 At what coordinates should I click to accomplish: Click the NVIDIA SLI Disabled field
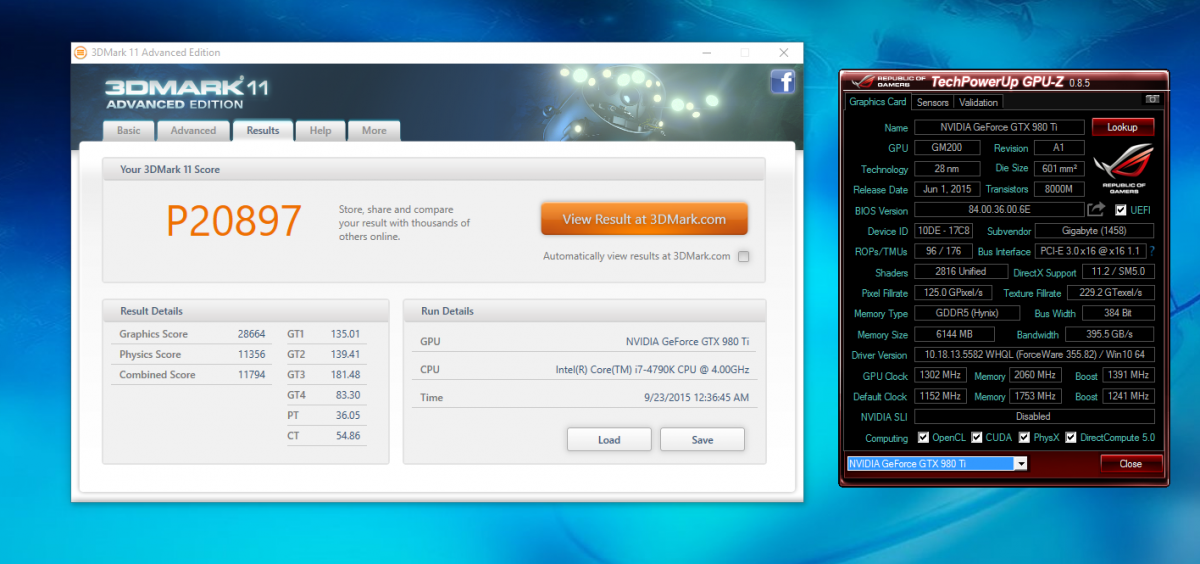[x=1034, y=416]
